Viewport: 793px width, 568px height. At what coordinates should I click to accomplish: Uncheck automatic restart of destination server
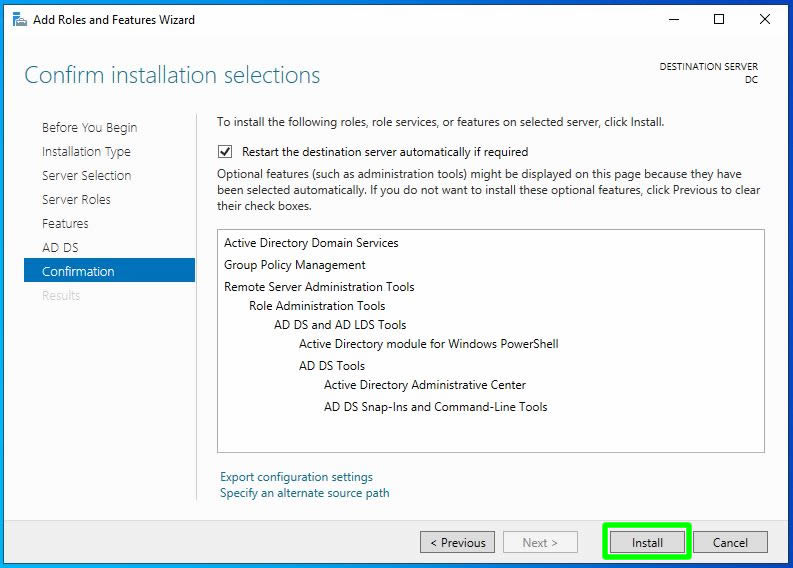225,152
